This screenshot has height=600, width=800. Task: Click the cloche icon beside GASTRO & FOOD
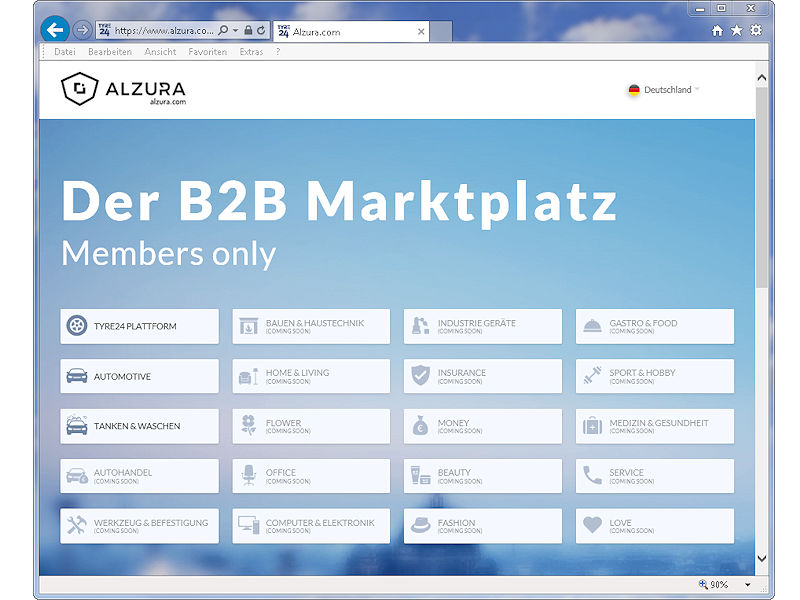point(592,326)
